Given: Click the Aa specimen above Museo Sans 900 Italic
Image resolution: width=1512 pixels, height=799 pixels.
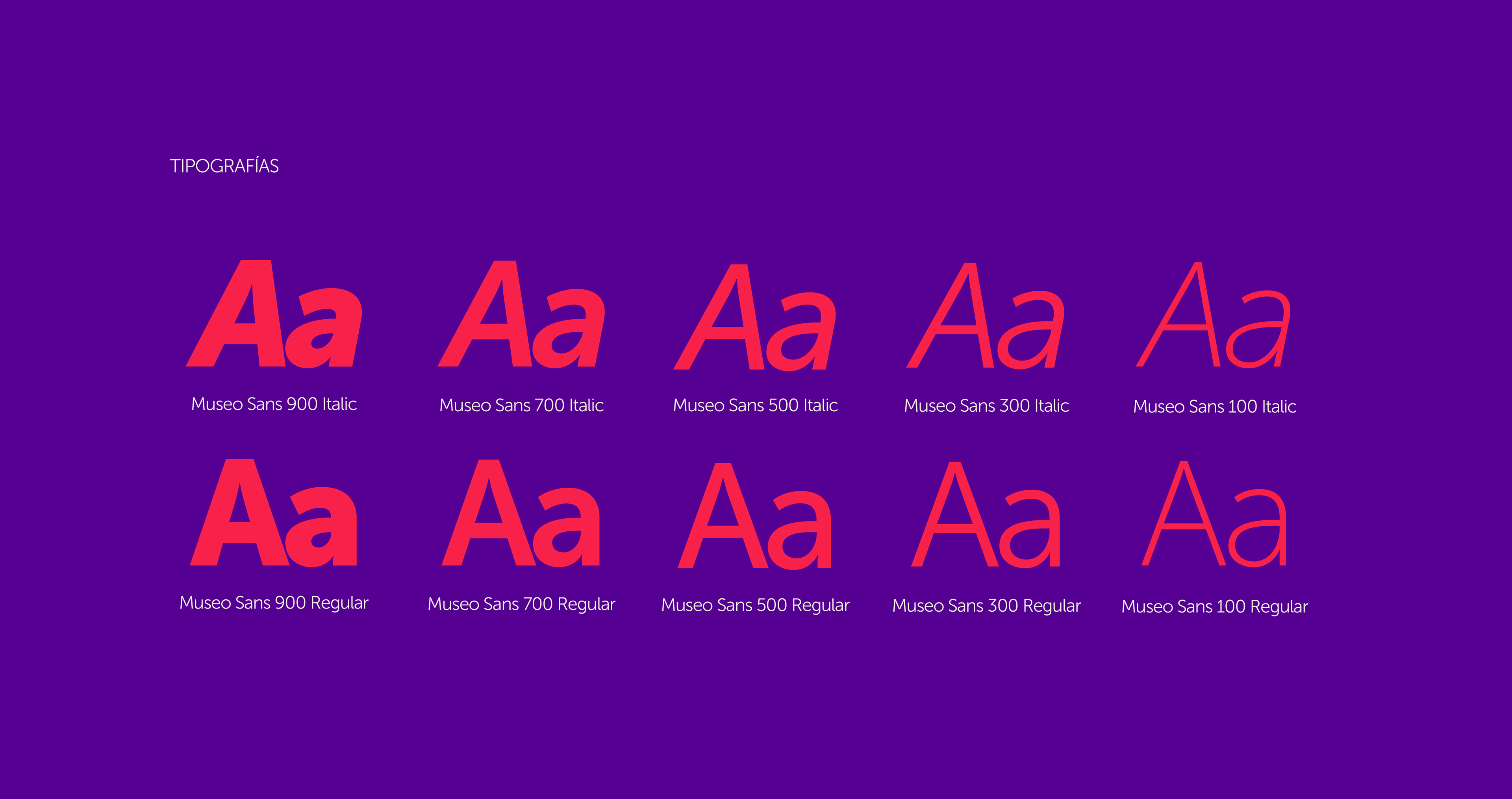Looking at the screenshot, I should tap(274, 314).
